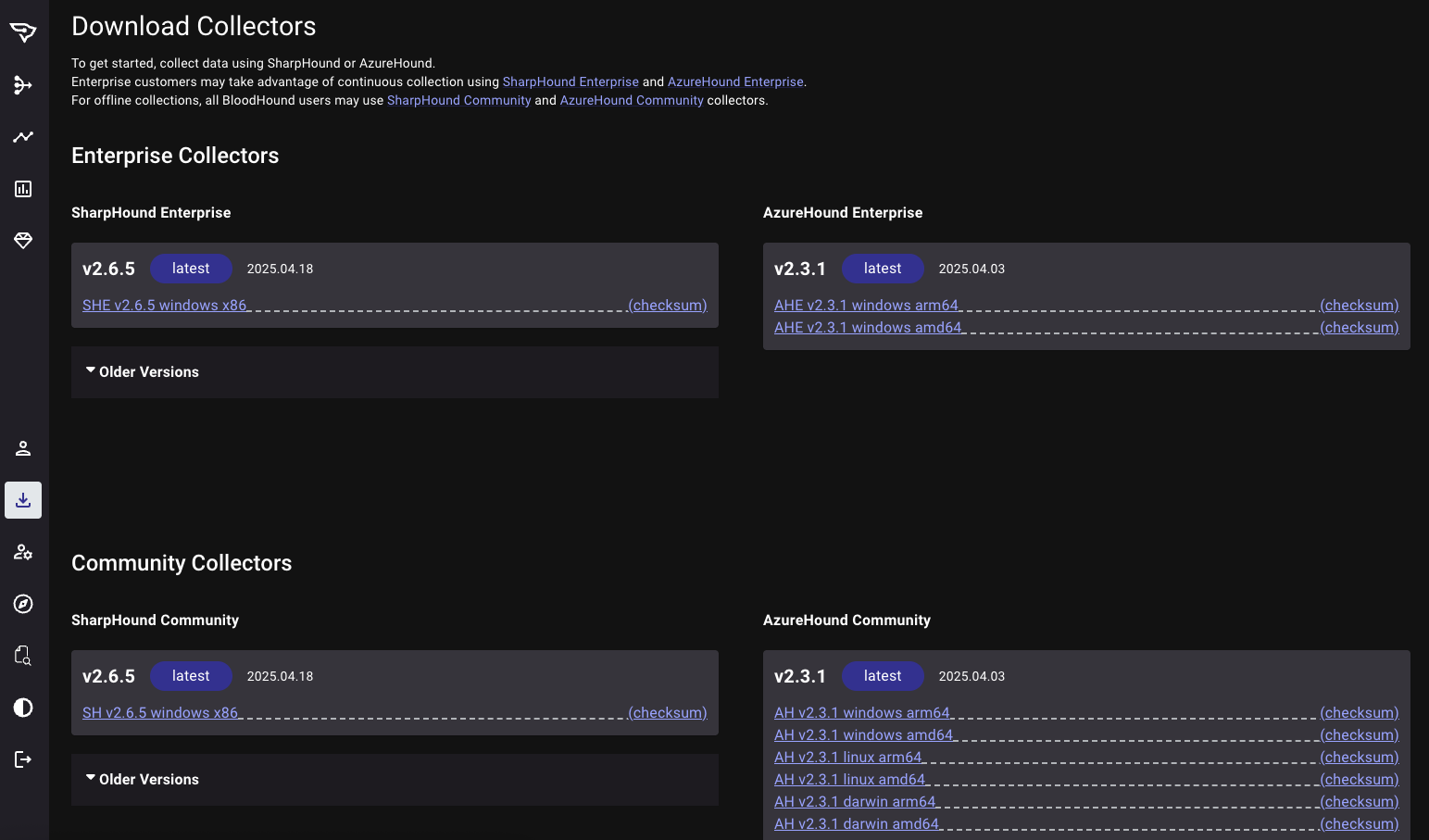Download SH v2.6.5 windows x86
The width and height of the screenshot is (1429, 840).
[160, 712]
